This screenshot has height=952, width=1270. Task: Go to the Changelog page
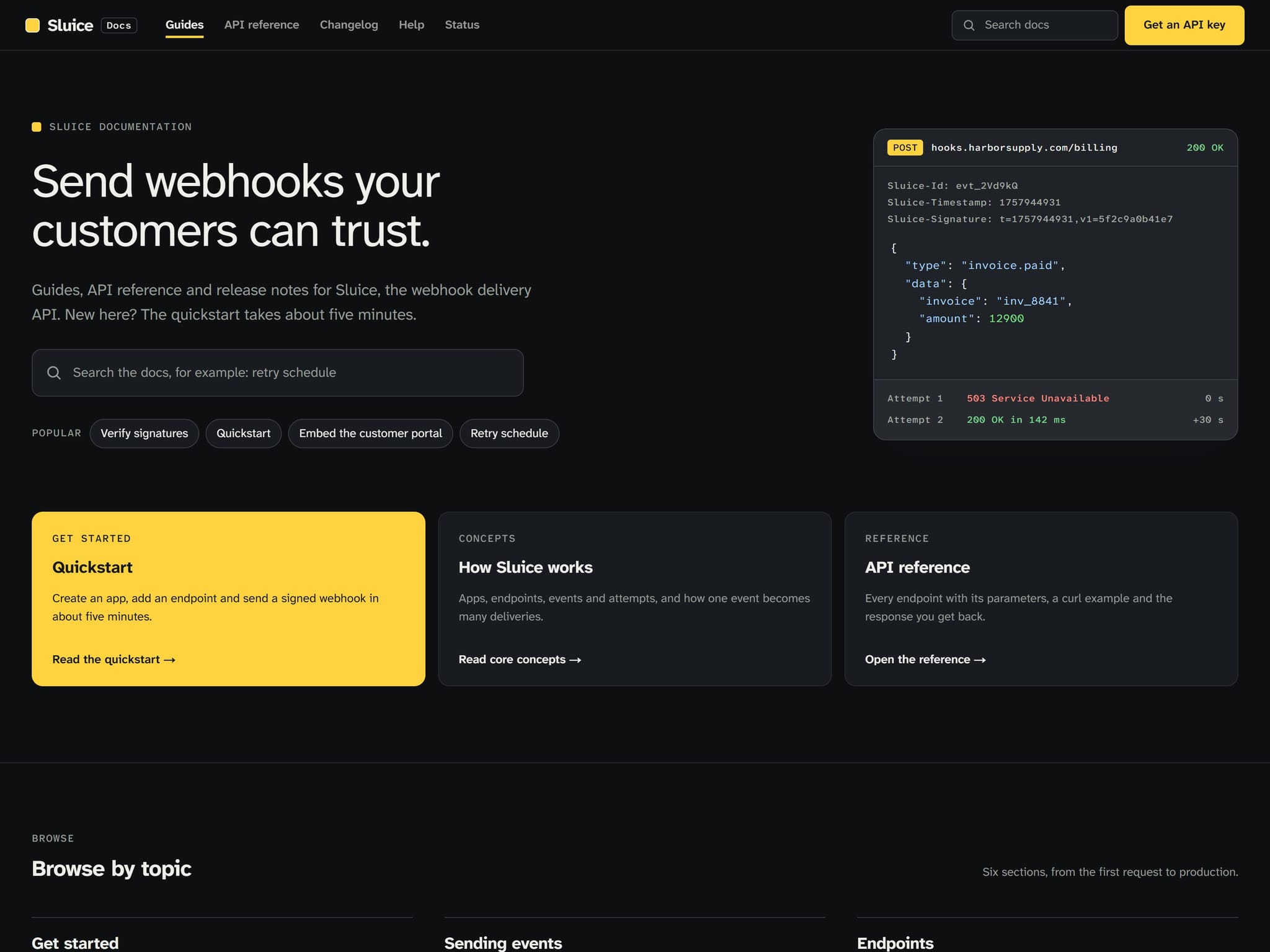[x=349, y=25]
